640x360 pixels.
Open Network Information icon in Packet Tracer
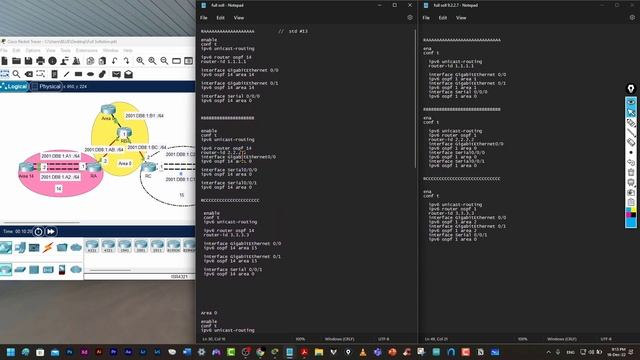pyautogui.click(x=52, y=61)
